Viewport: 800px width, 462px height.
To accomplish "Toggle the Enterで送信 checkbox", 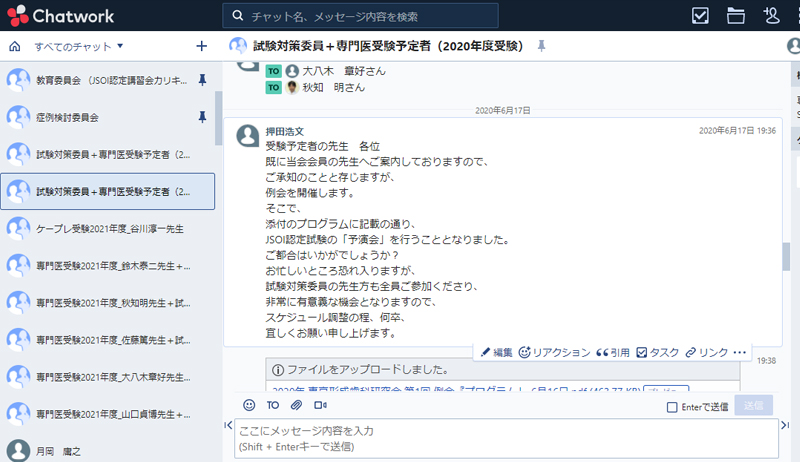I will 673,406.
